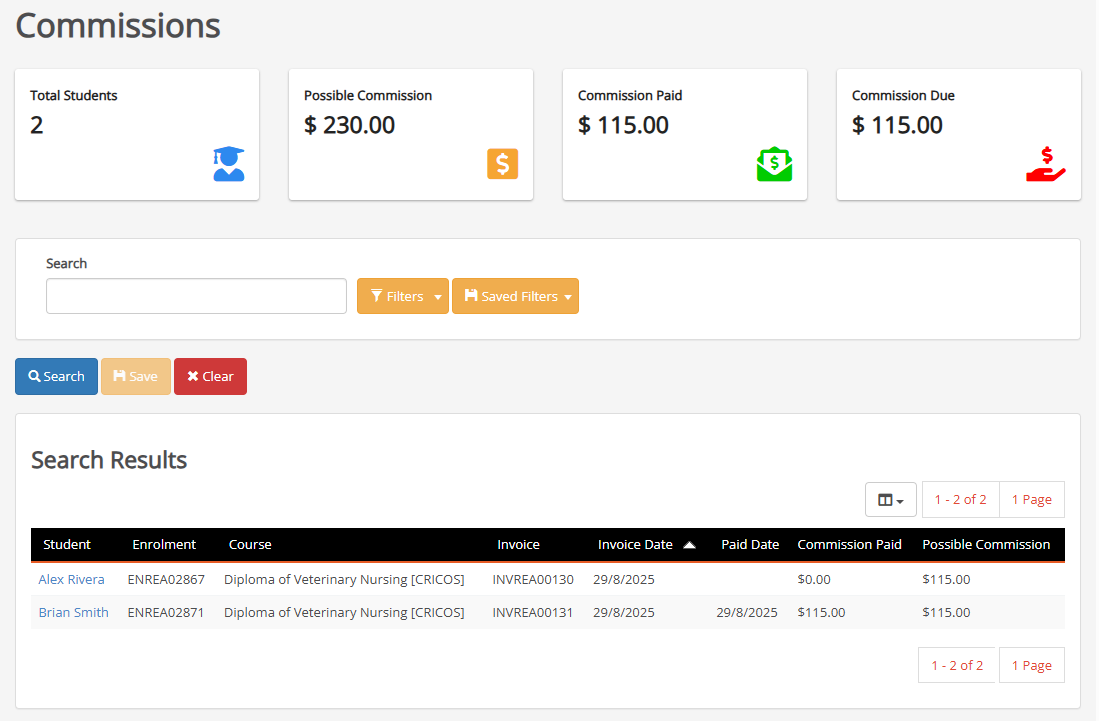
Task: Click the bottom '1 - 2 of 2' record count
Action: 957,666
